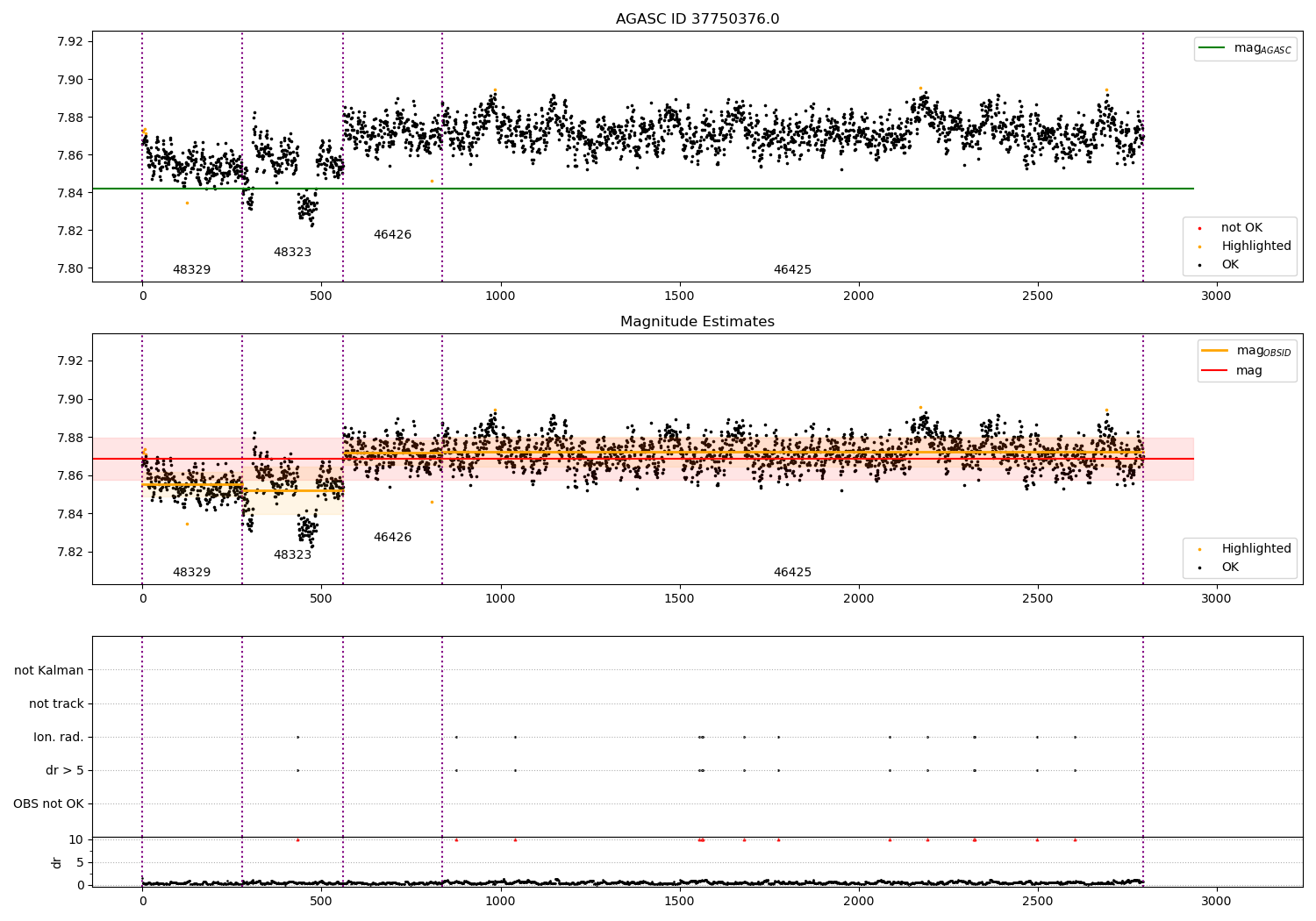Click the red dot beside "not OK" legend

click(1200, 228)
